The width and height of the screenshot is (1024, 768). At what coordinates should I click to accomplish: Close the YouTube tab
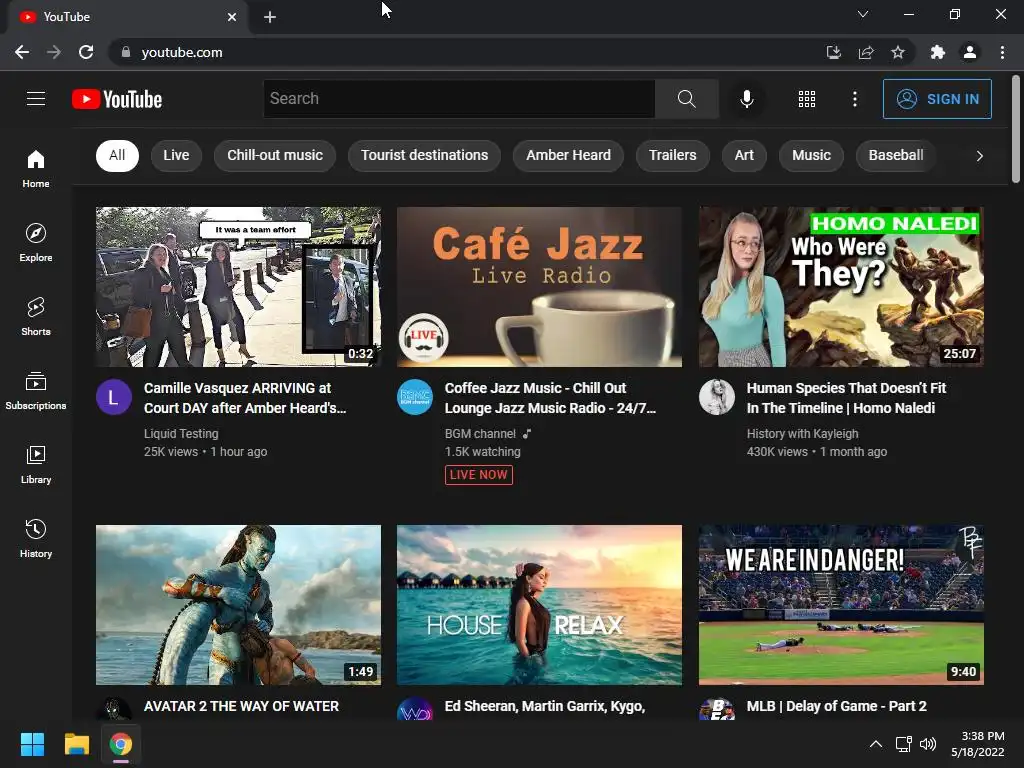(x=232, y=17)
